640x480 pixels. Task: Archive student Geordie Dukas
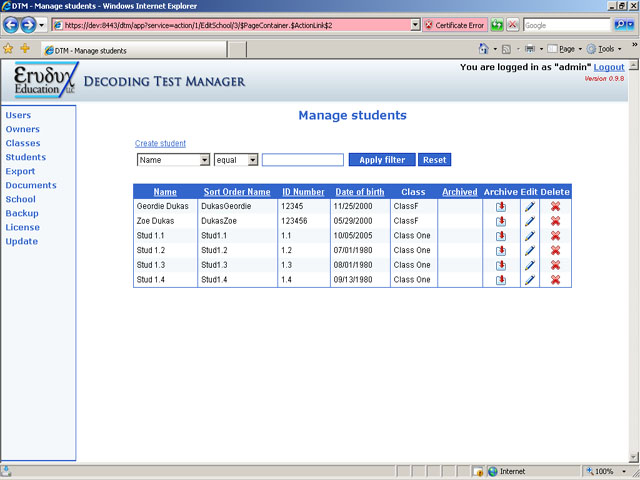pos(501,207)
